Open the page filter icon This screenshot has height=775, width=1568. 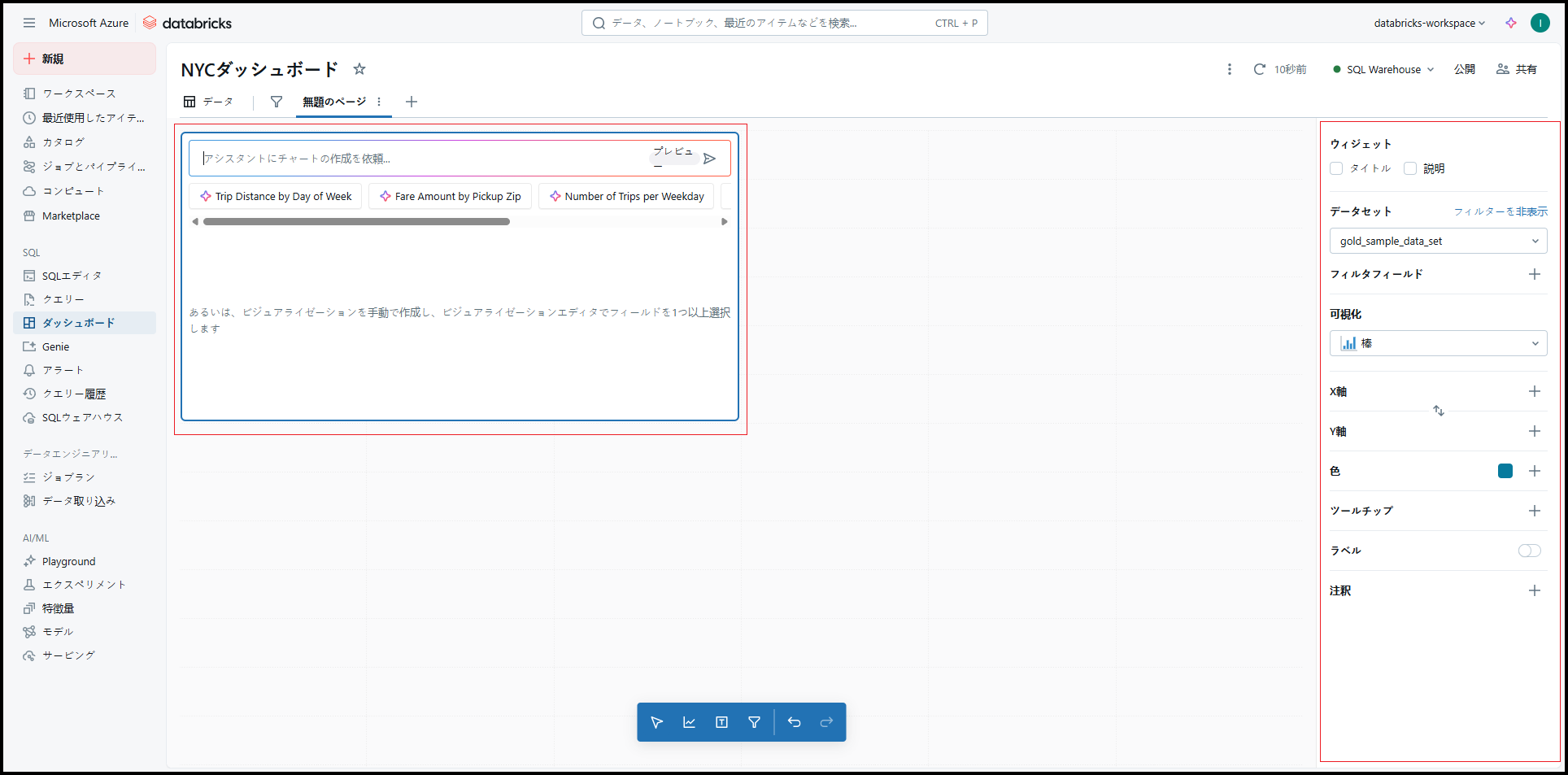tap(277, 102)
